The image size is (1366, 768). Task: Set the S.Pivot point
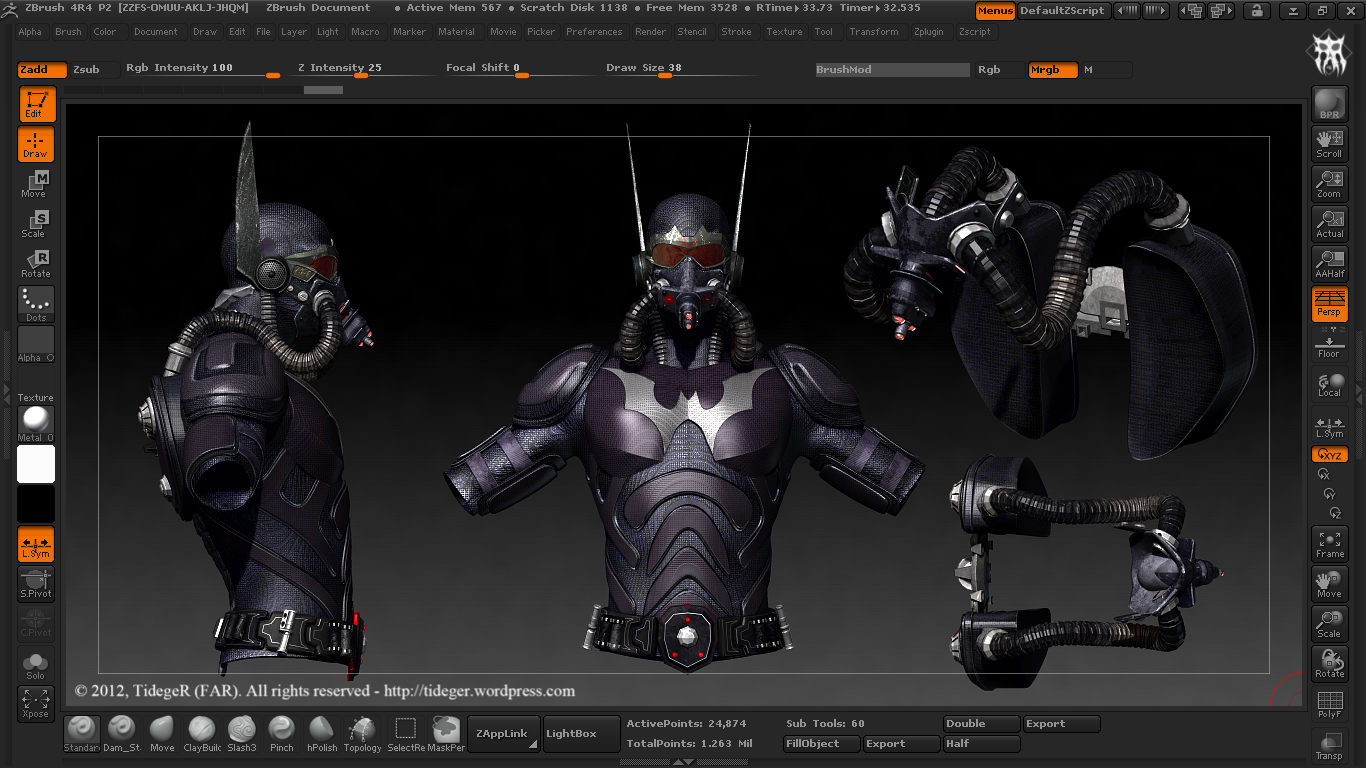36,584
